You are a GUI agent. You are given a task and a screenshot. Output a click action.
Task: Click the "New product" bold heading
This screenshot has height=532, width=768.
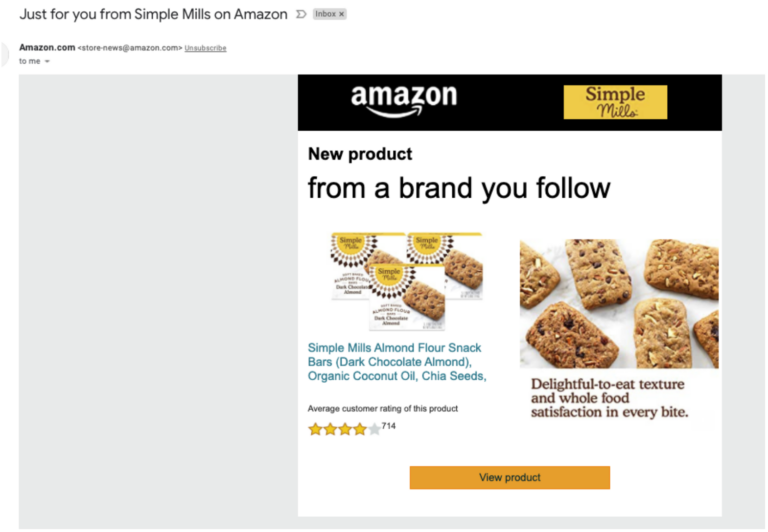tap(360, 154)
